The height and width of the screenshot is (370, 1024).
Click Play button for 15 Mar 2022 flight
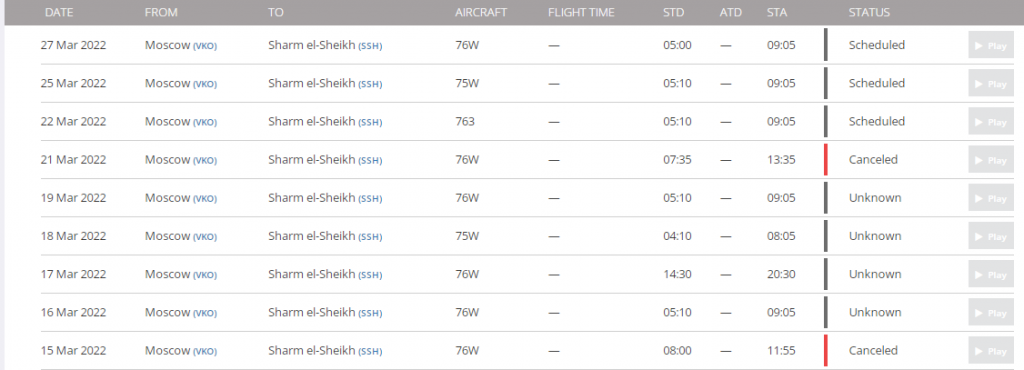click(x=991, y=350)
